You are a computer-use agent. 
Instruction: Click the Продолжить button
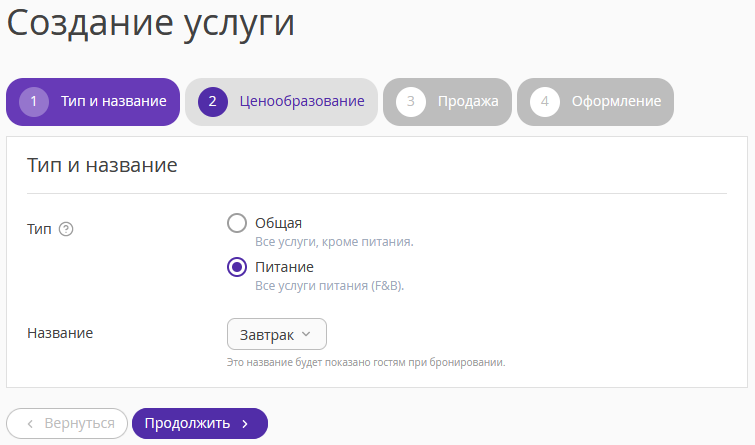pyautogui.click(x=200, y=423)
